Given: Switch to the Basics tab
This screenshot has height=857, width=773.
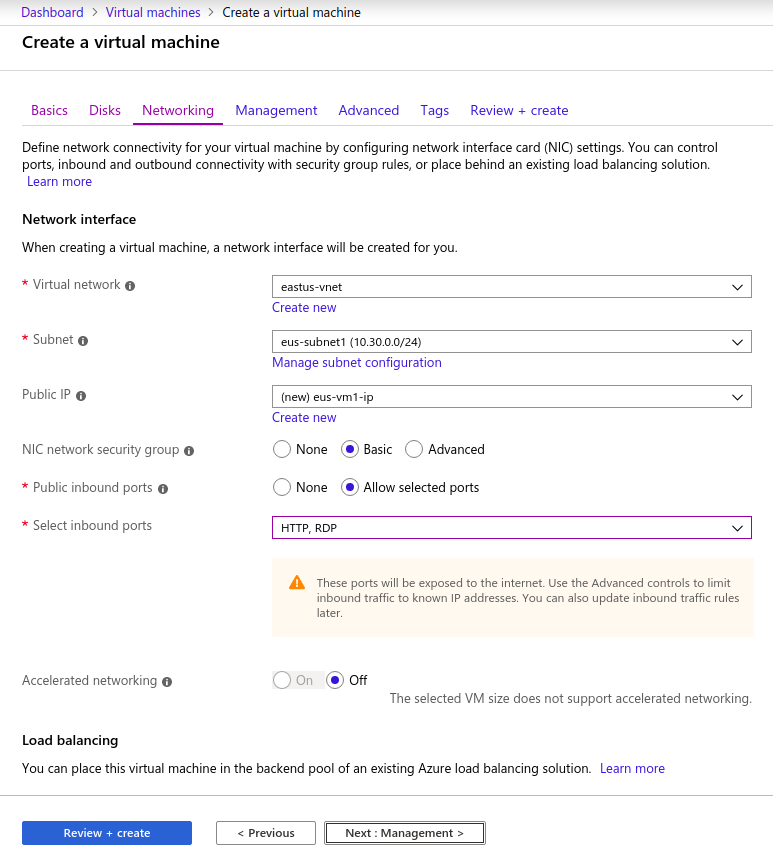Looking at the screenshot, I should click(49, 110).
